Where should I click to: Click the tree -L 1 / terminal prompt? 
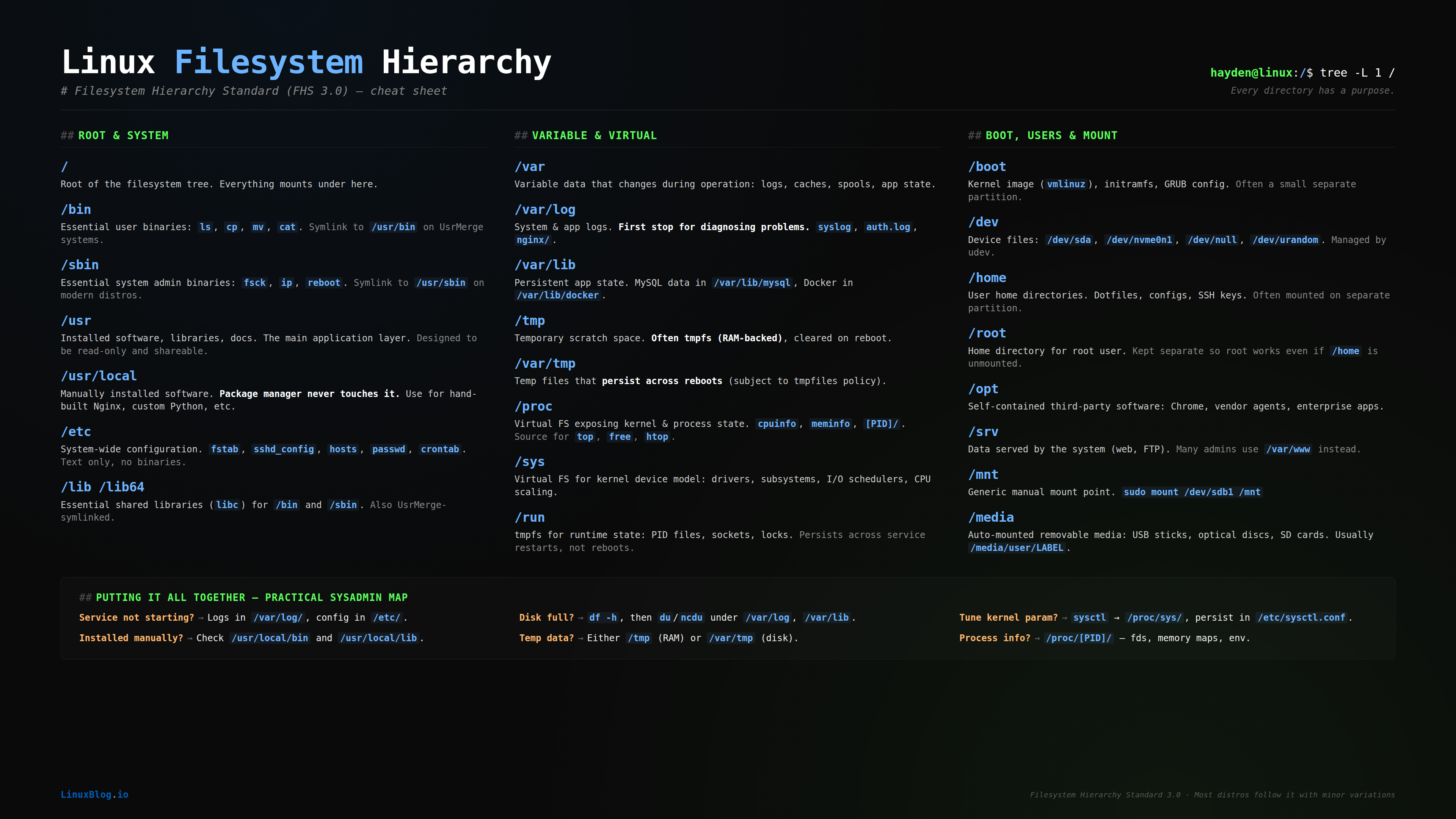point(1357,72)
